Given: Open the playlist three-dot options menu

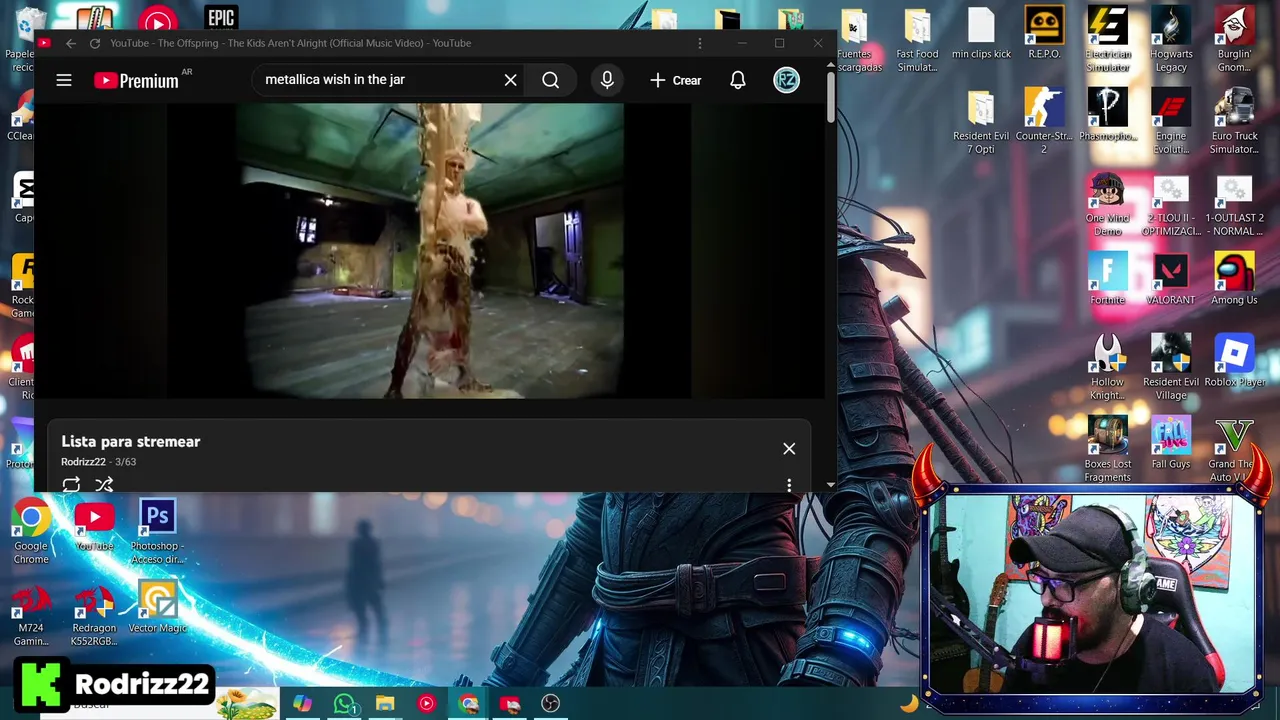Looking at the screenshot, I should pos(789,485).
